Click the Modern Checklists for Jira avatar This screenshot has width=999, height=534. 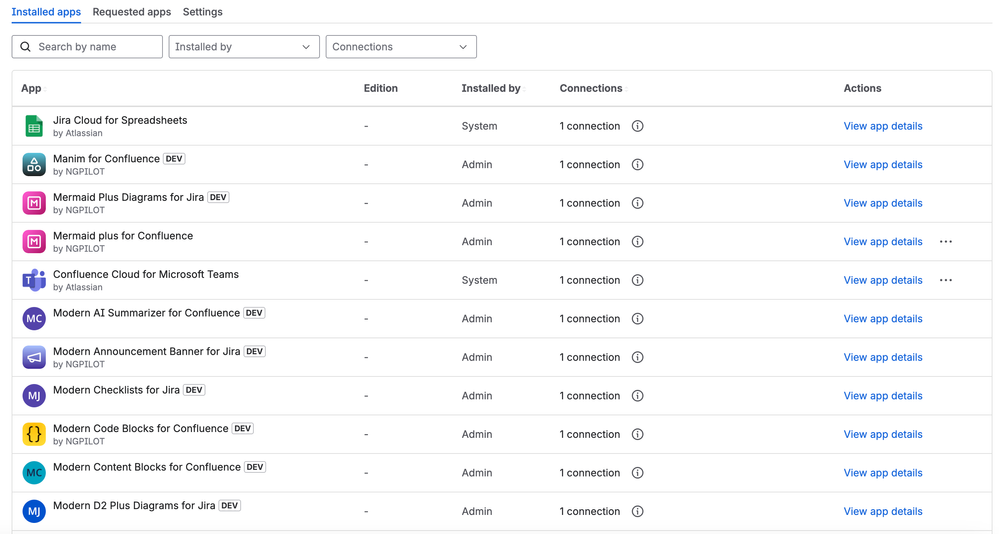coord(34,396)
